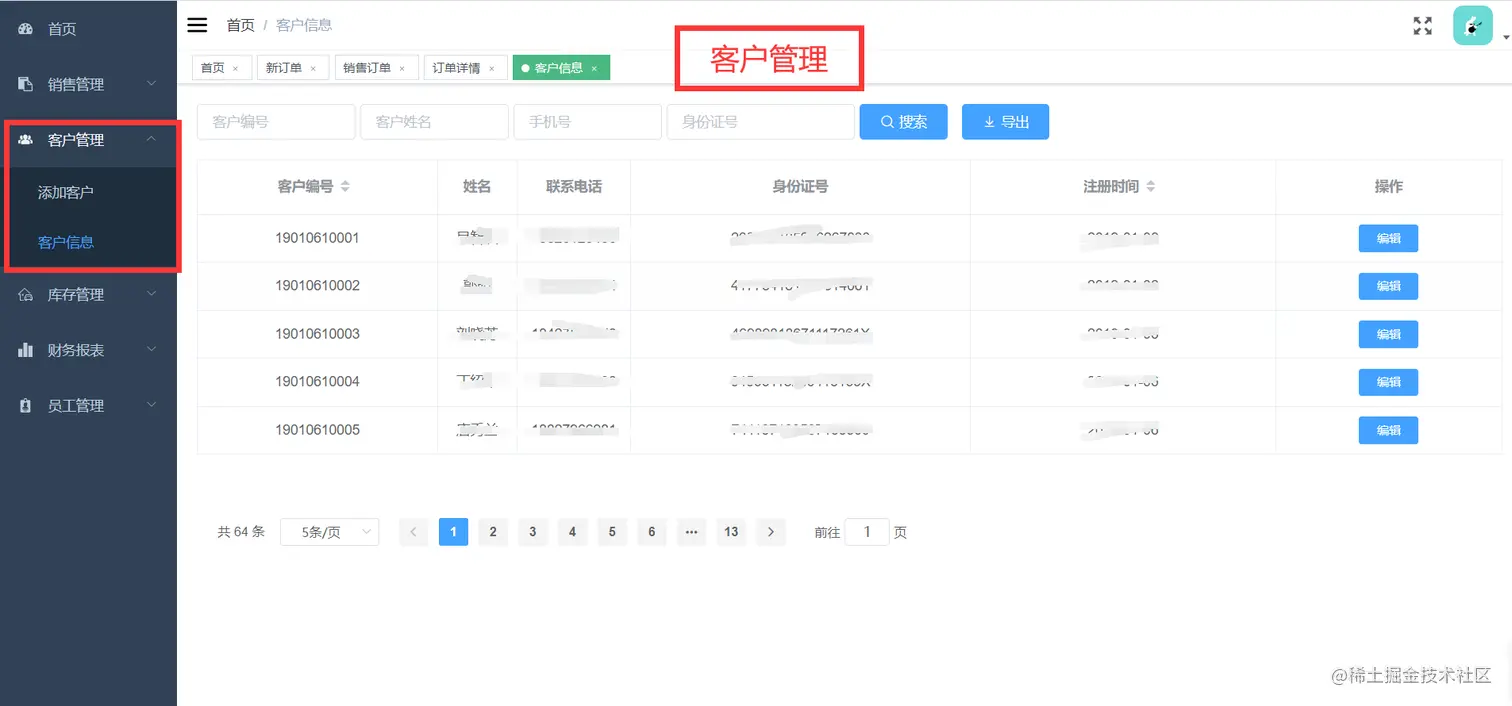Screen dimensions: 1512x706
Task: Click the fullscreen icon in the header
Action: click(x=1422, y=26)
